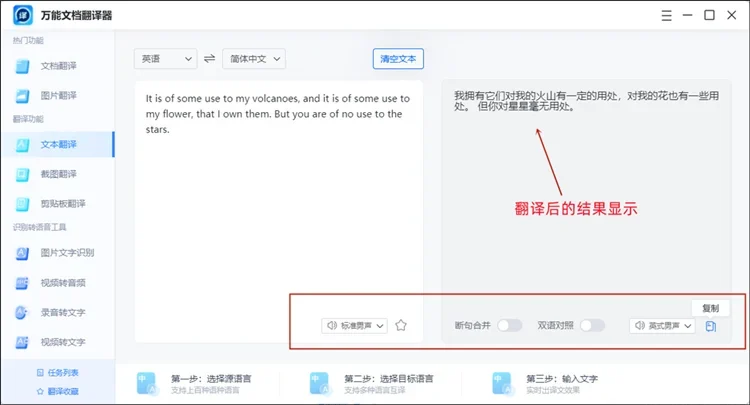Viewport: 750px width, 405px height.
Task: Select 图片文字识别 in the sidebar
Action: tap(57, 253)
